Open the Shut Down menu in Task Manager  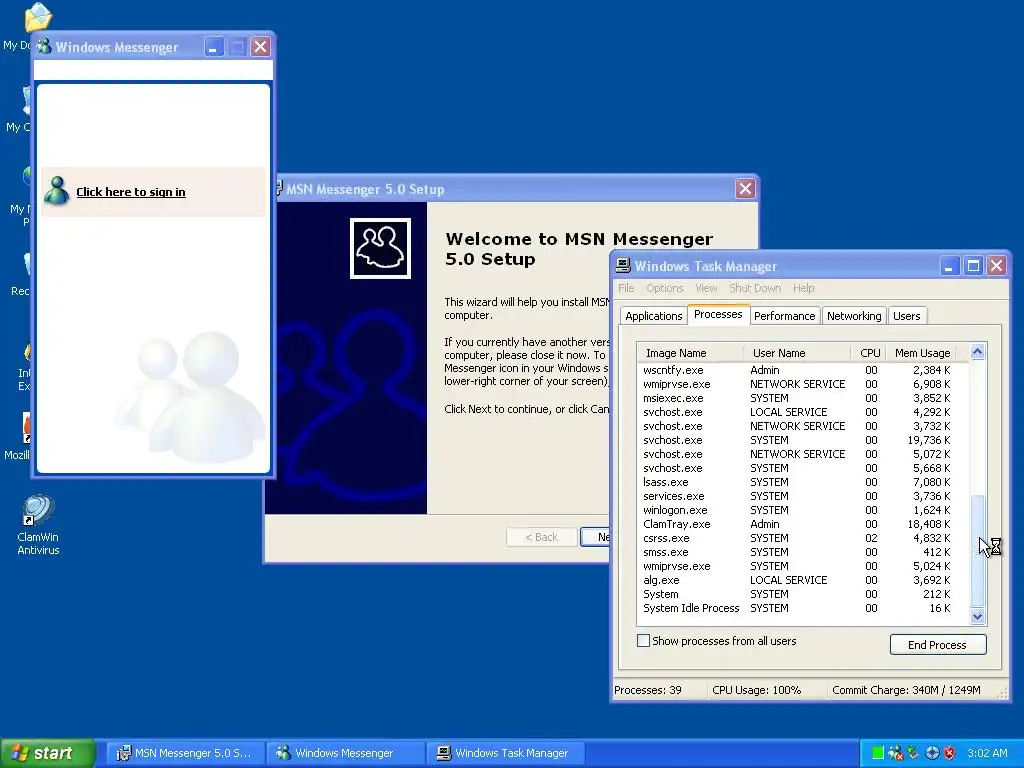pos(755,288)
